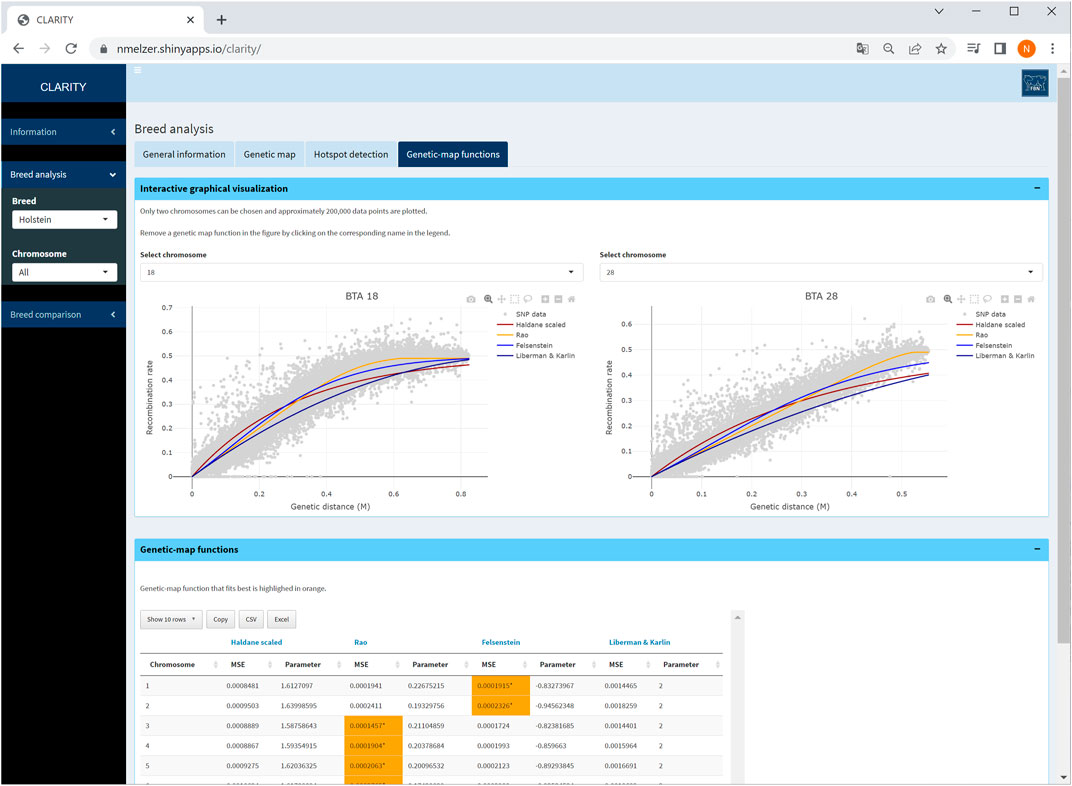Screen dimensions: 1072x786
Task: Choose Box Select tool on BTA 28 plot
Action: (974, 299)
